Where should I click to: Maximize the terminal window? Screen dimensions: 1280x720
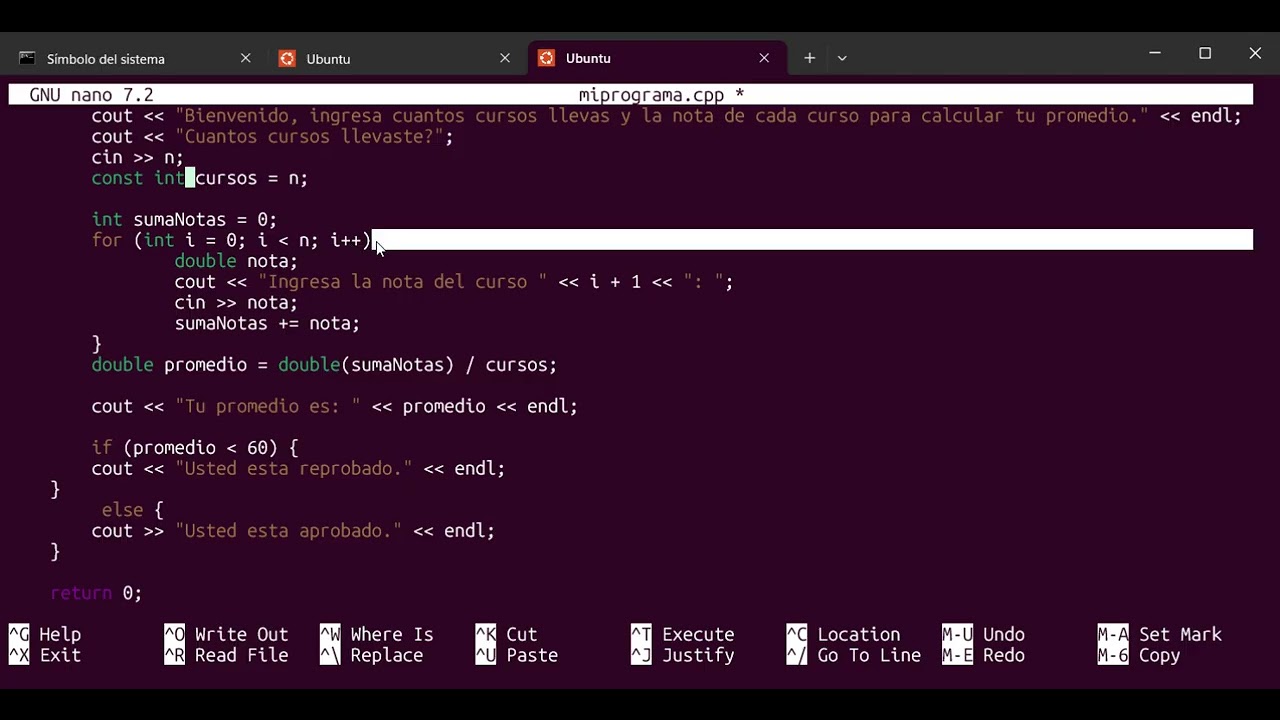(1205, 53)
